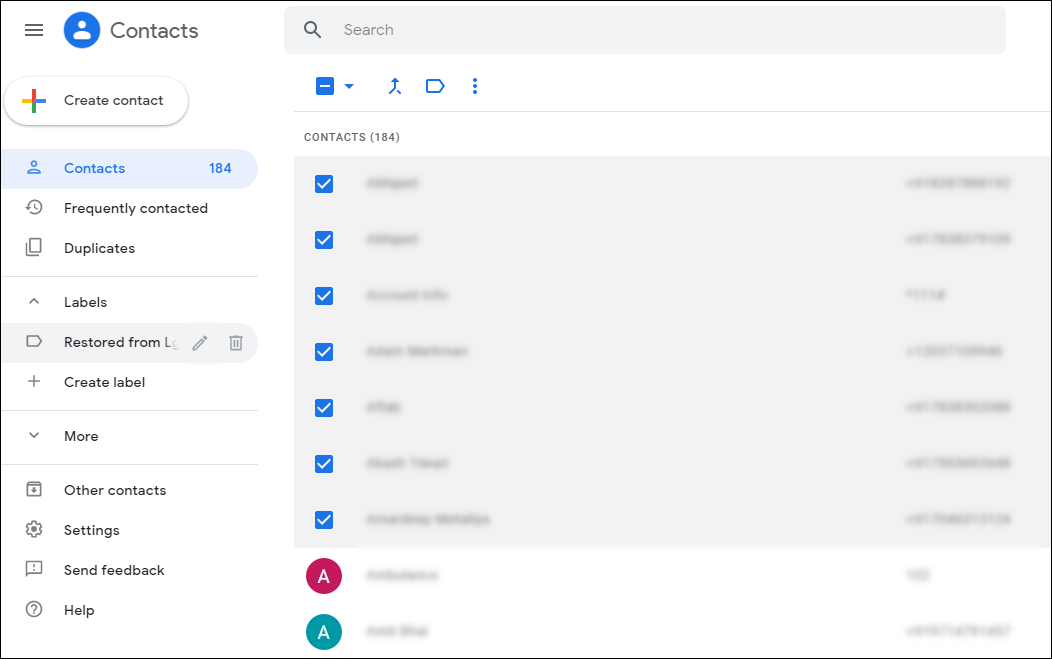Open the more actions three-dot menu
Viewport: 1052px width, 659px height.
pyautogui.click(x=475, y=86)
